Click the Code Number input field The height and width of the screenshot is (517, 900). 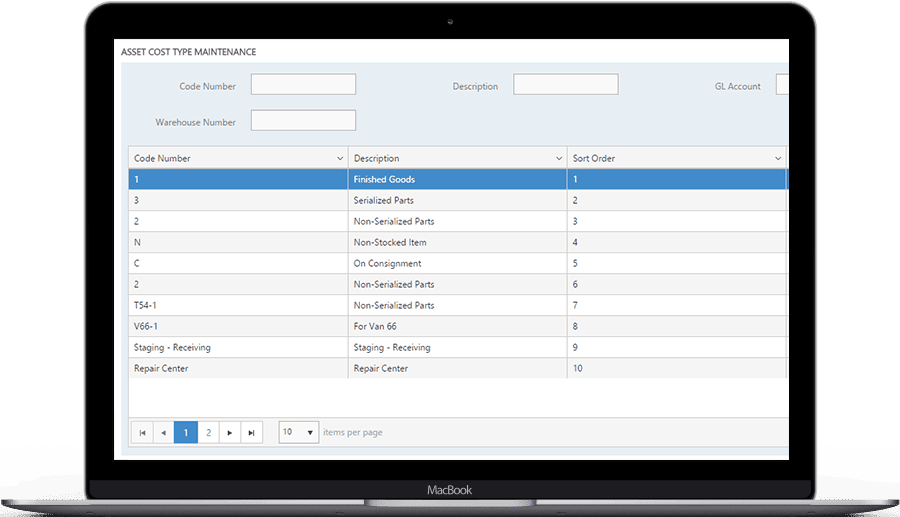pos(303,85)
